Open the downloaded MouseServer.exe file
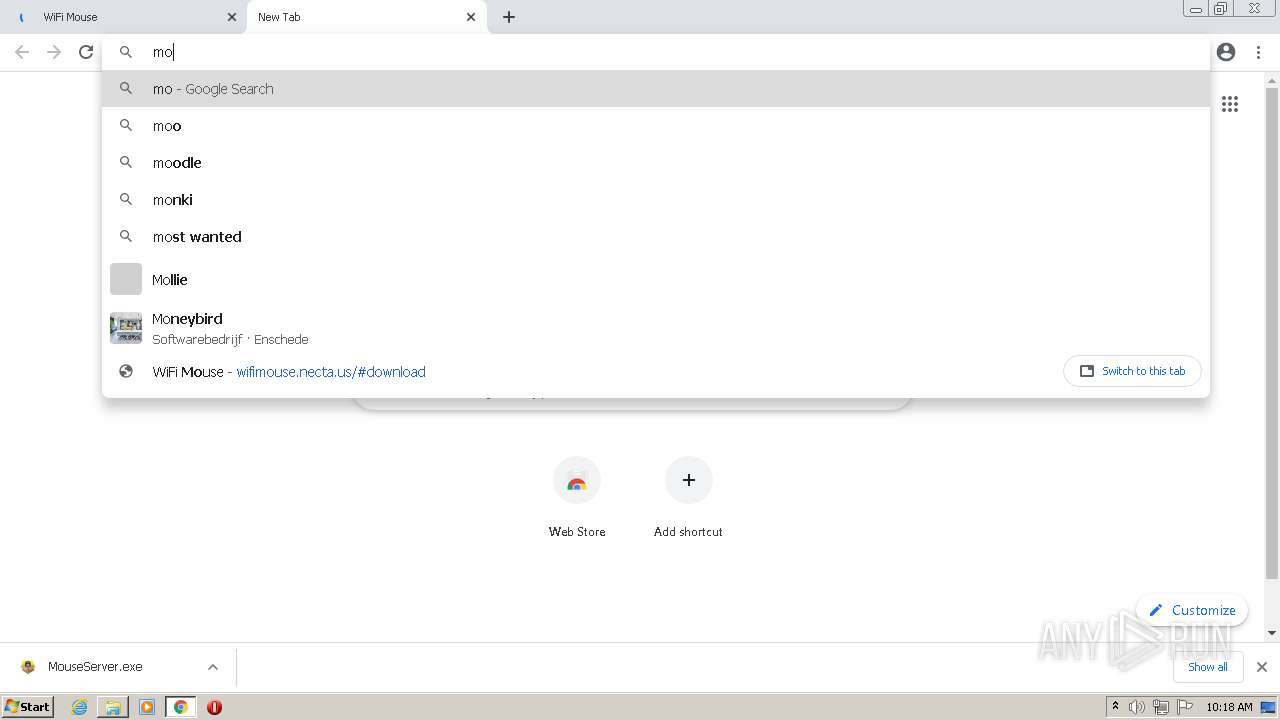This screenshot has width=1280, height=720. coord(96,667)
